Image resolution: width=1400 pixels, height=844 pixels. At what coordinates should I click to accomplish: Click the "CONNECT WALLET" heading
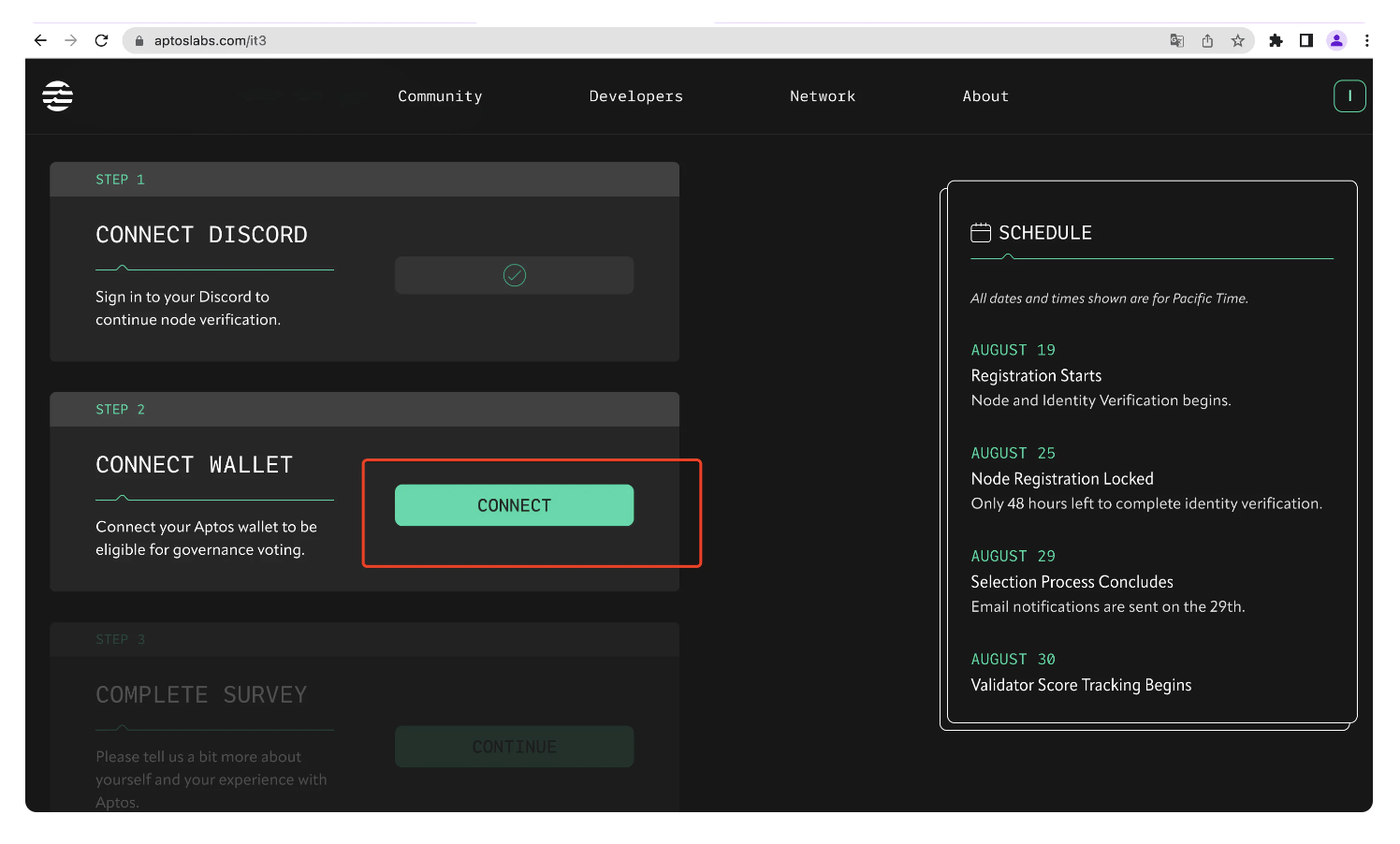pos(195,465)
